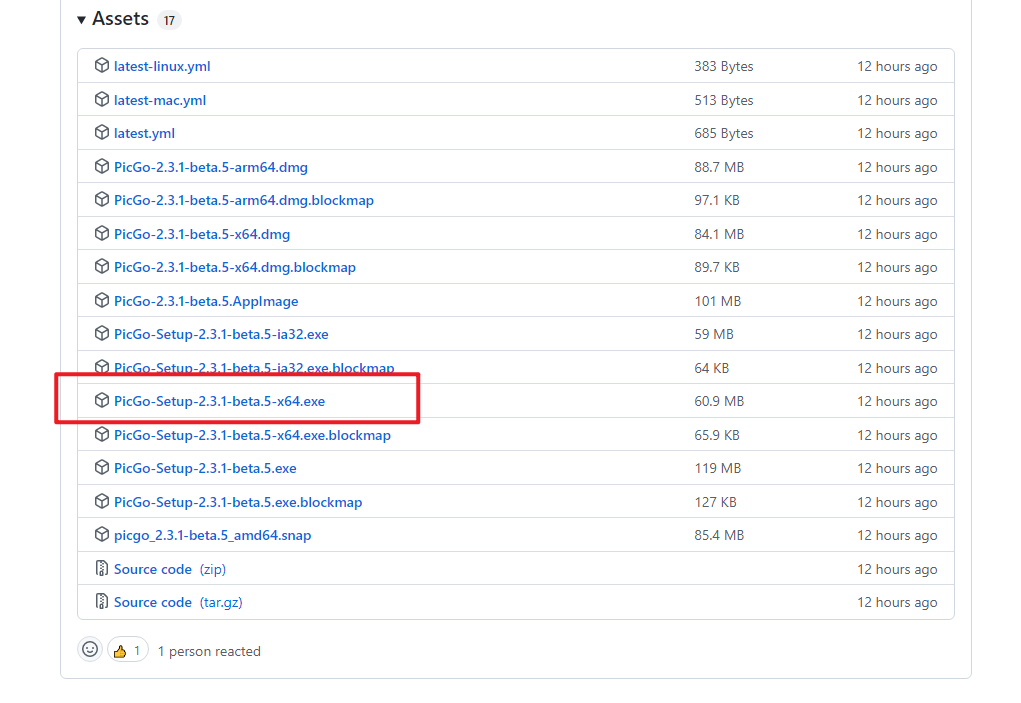Click the '127 KB' size value

[715, 503]
